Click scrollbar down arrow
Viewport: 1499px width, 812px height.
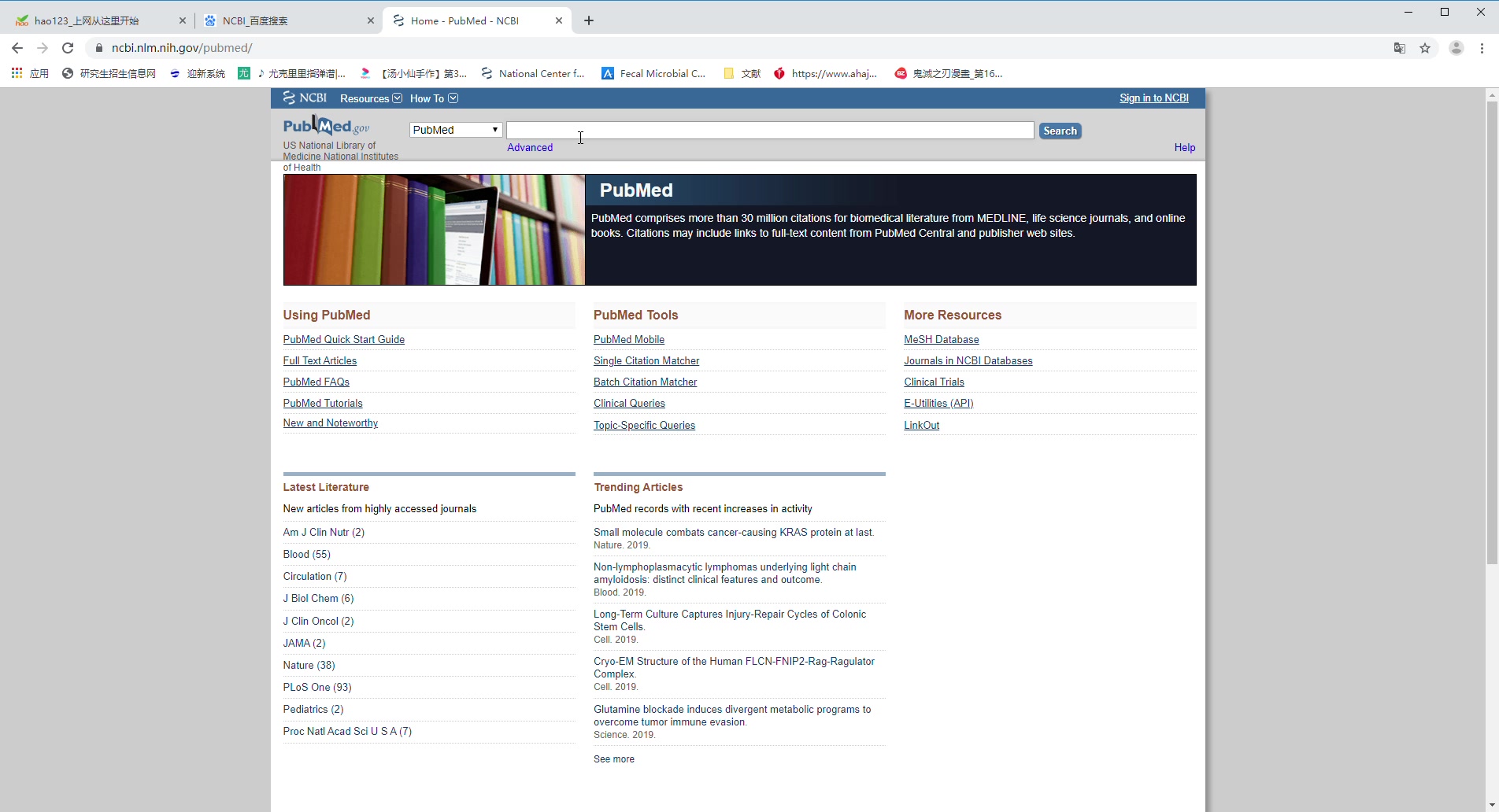[1492, 806]
